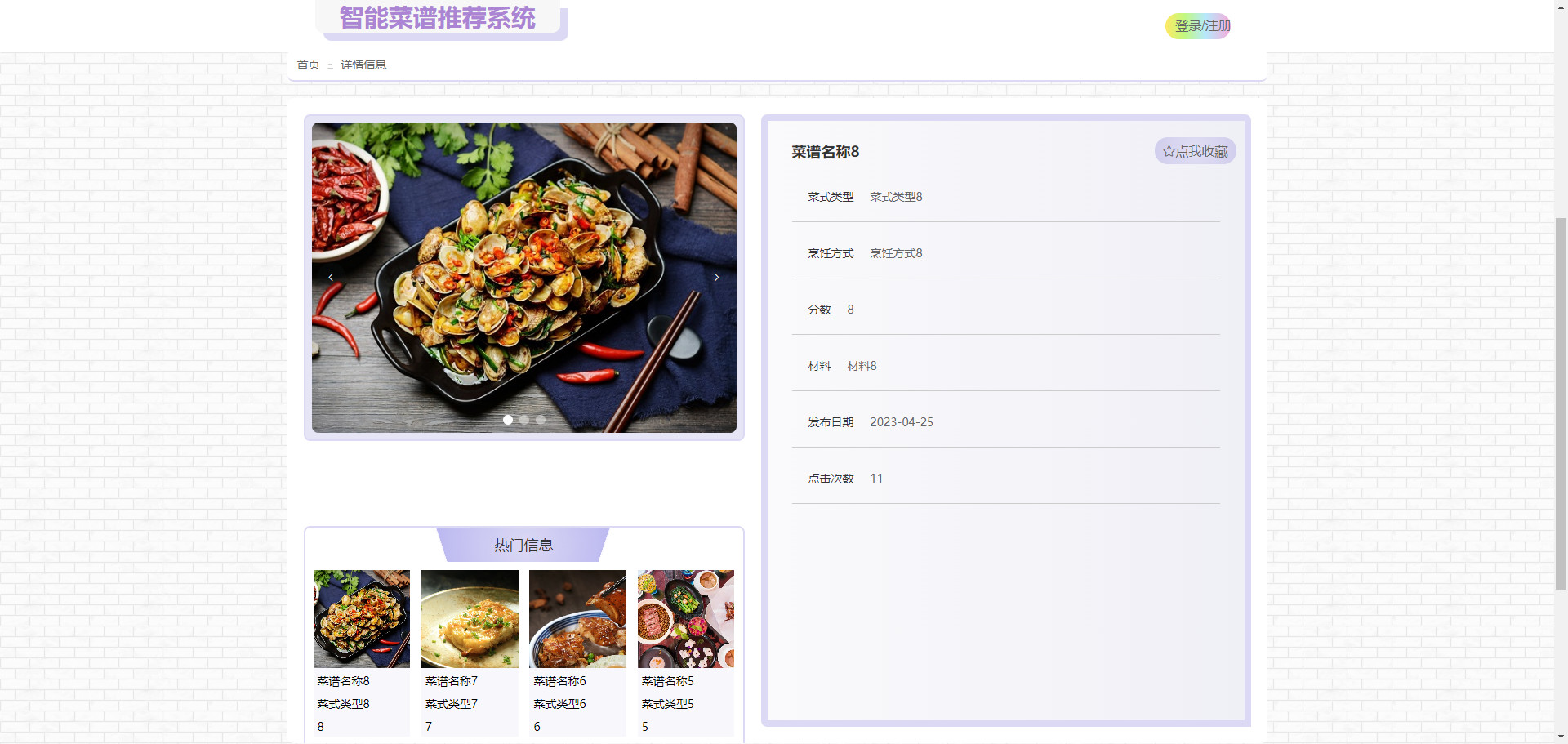Screen dimensions: 1568x744
Task: Open the 登录/注册 login button
Action: point(1198,26)
